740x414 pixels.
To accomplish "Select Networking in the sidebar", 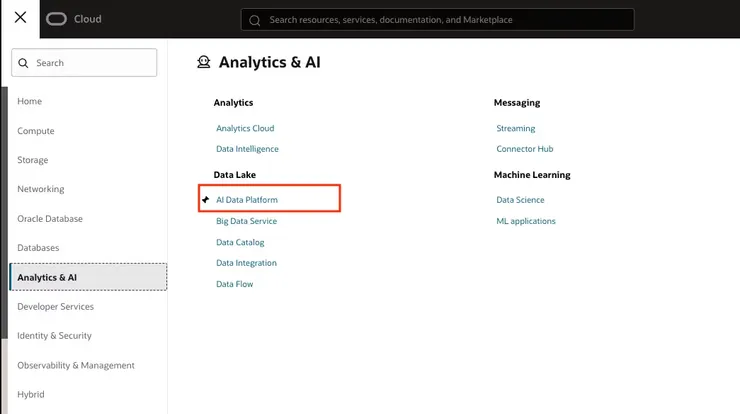I will [x=41, y=189].
